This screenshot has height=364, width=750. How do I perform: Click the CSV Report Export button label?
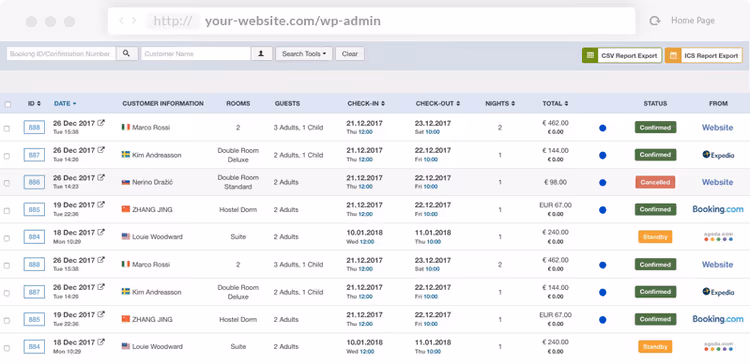pyautogui.click(x=629, y=55)
